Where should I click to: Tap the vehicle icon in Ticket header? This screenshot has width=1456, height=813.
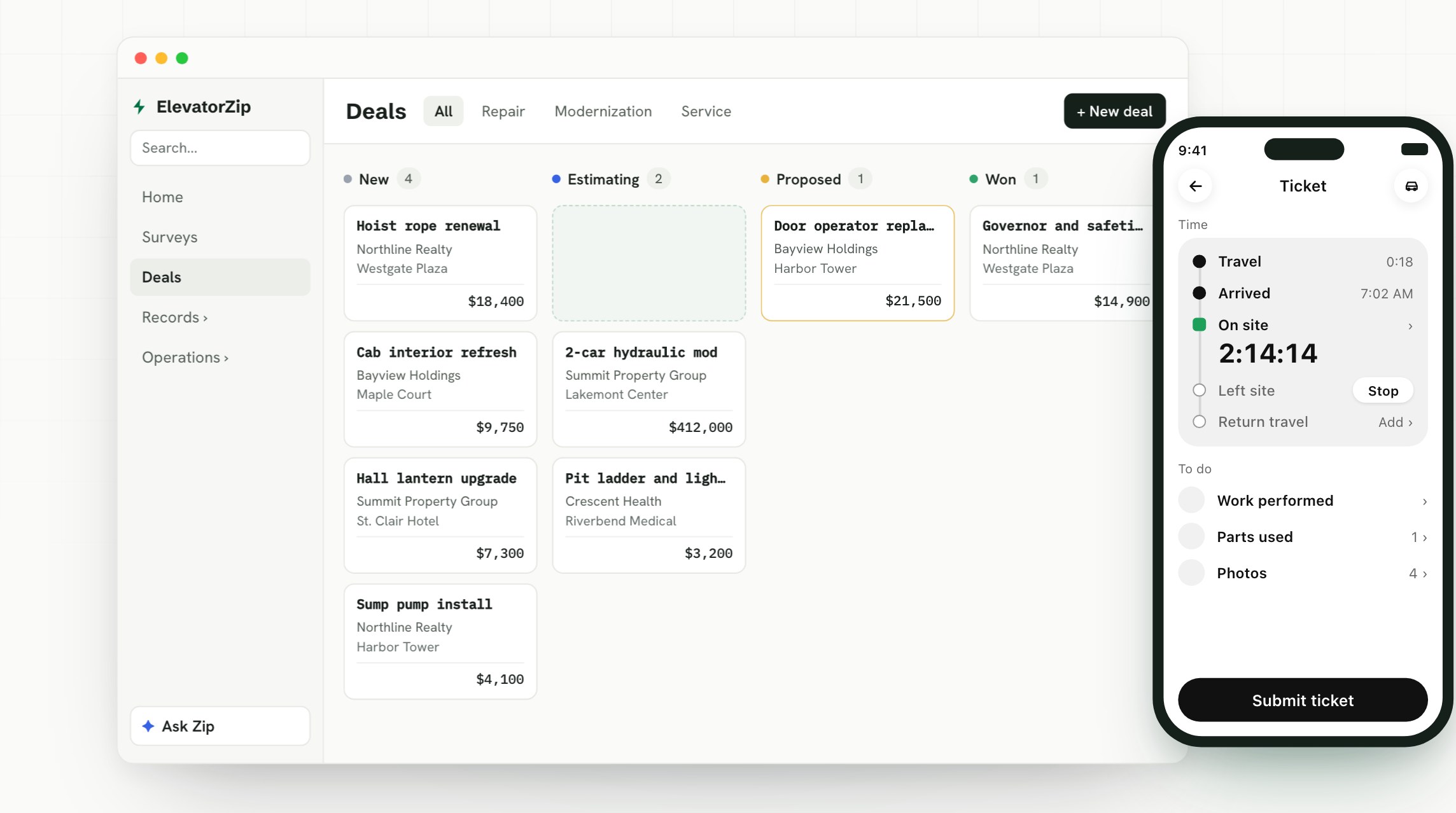pos(1411,186)
